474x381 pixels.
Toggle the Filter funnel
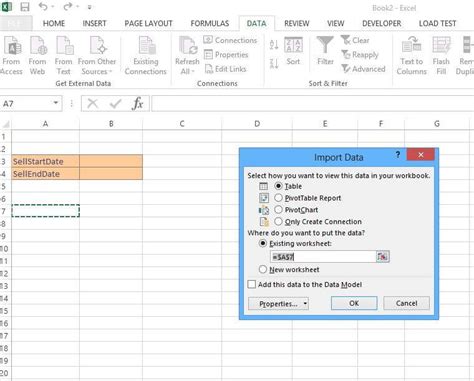[x=325, y=51]
